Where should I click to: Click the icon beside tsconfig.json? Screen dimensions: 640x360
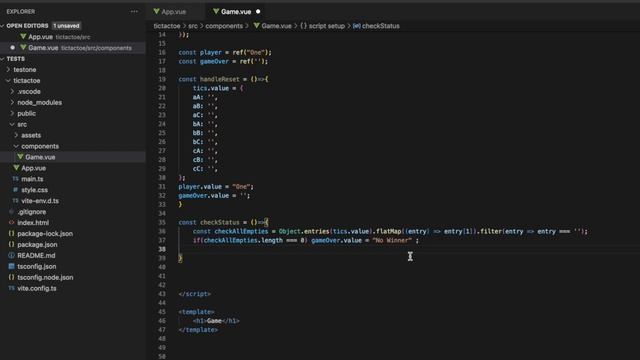coord(11,267)
